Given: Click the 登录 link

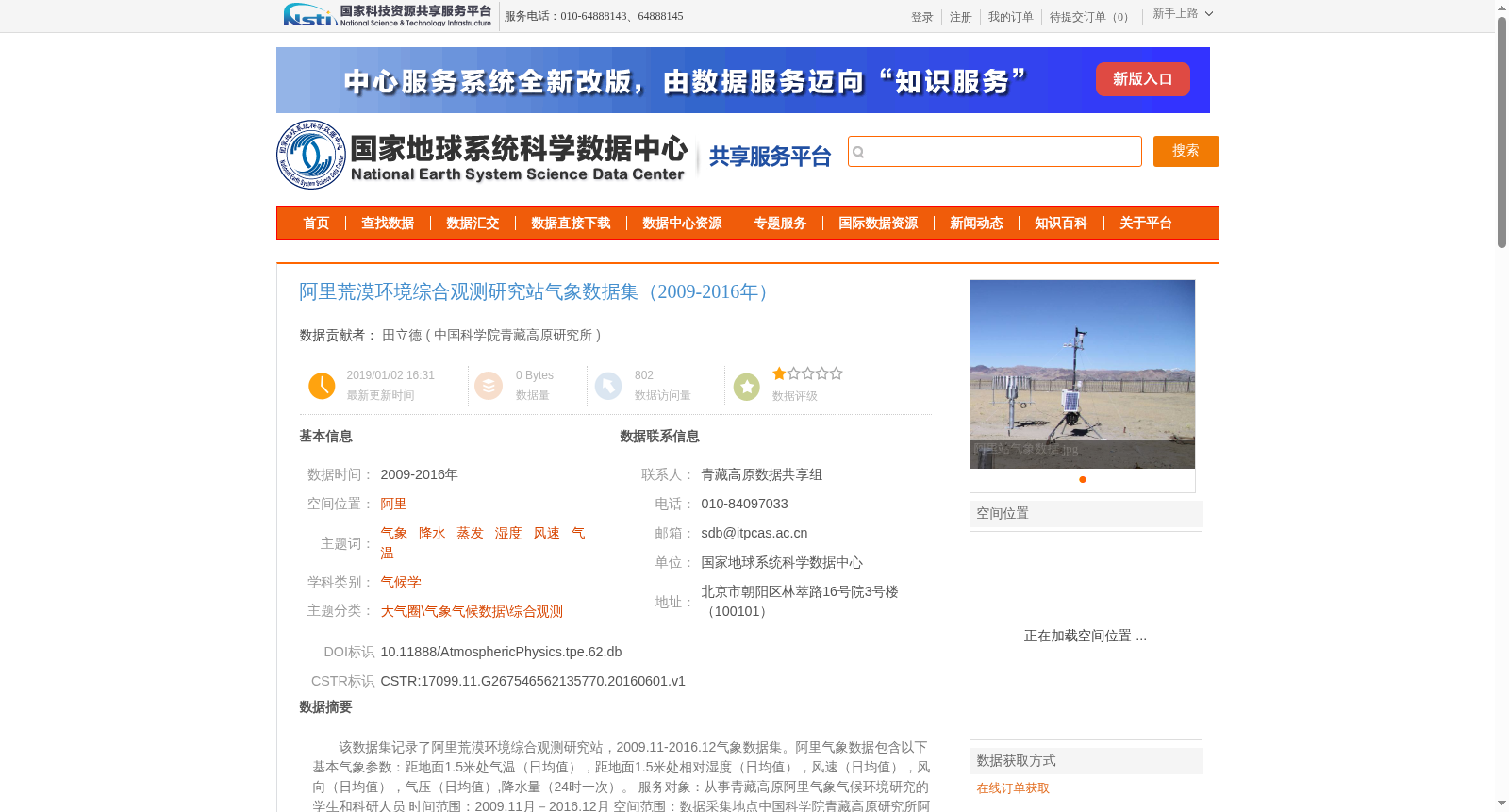Looking at the screenshot, I should pos(921,17).
